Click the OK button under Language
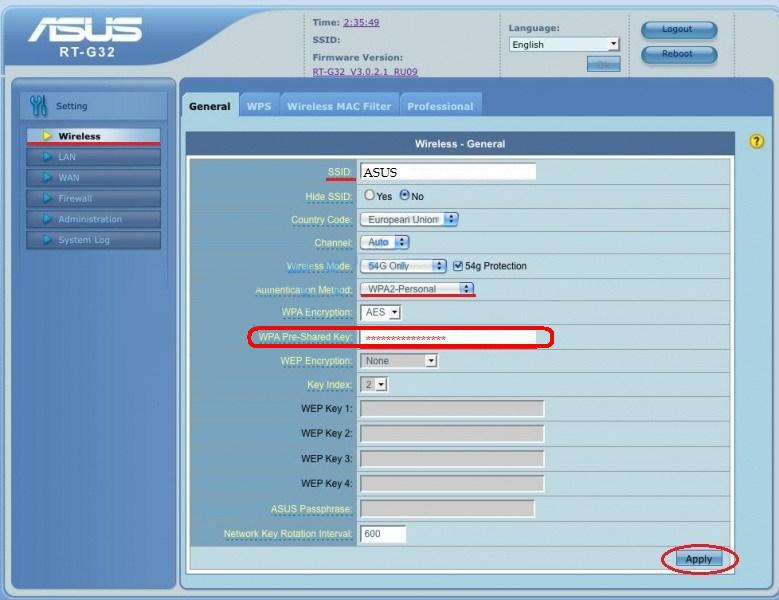The width and height of the screenshot is (779, 600). 604,64
